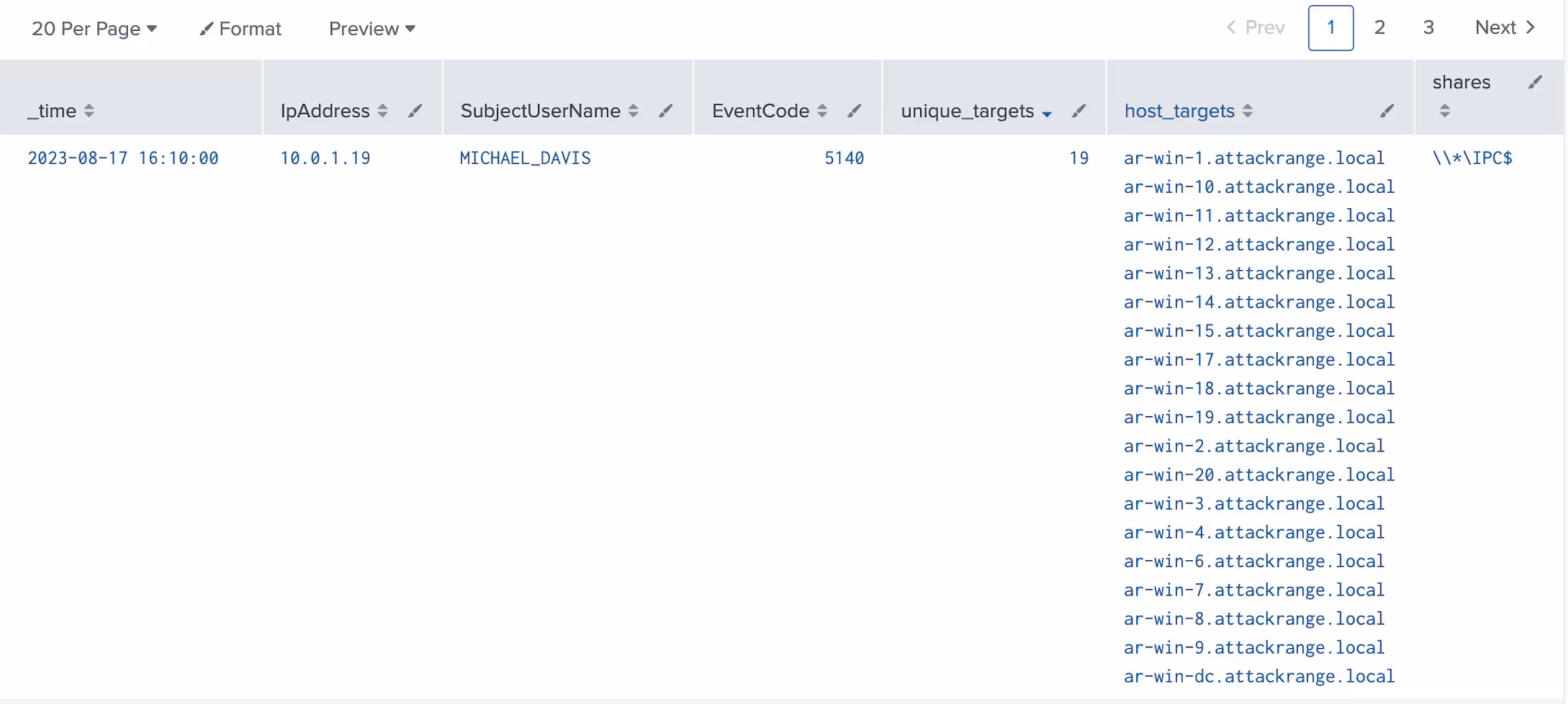The height and width of the screenshot is (704, 1568).
Task: Click host_targets column pencil icon
Action: coord(1387,111)
